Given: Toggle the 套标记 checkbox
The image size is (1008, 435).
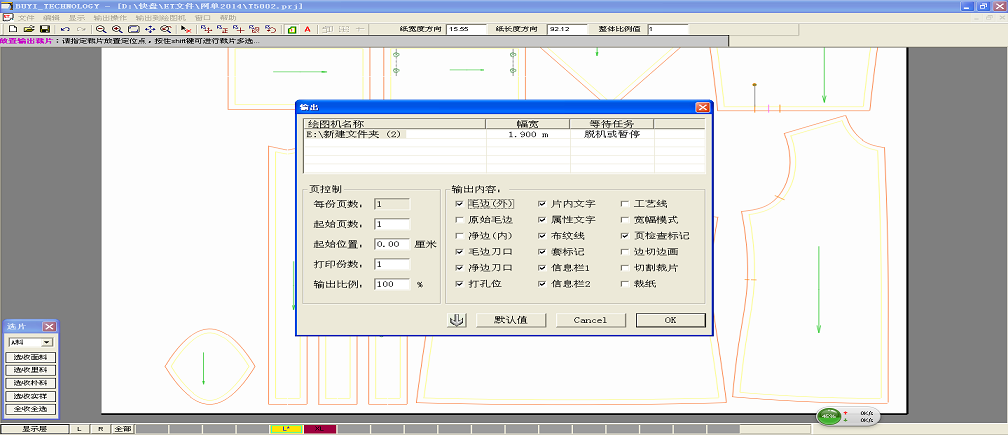Looking at the screenshot, I should [x=542, y=252].
